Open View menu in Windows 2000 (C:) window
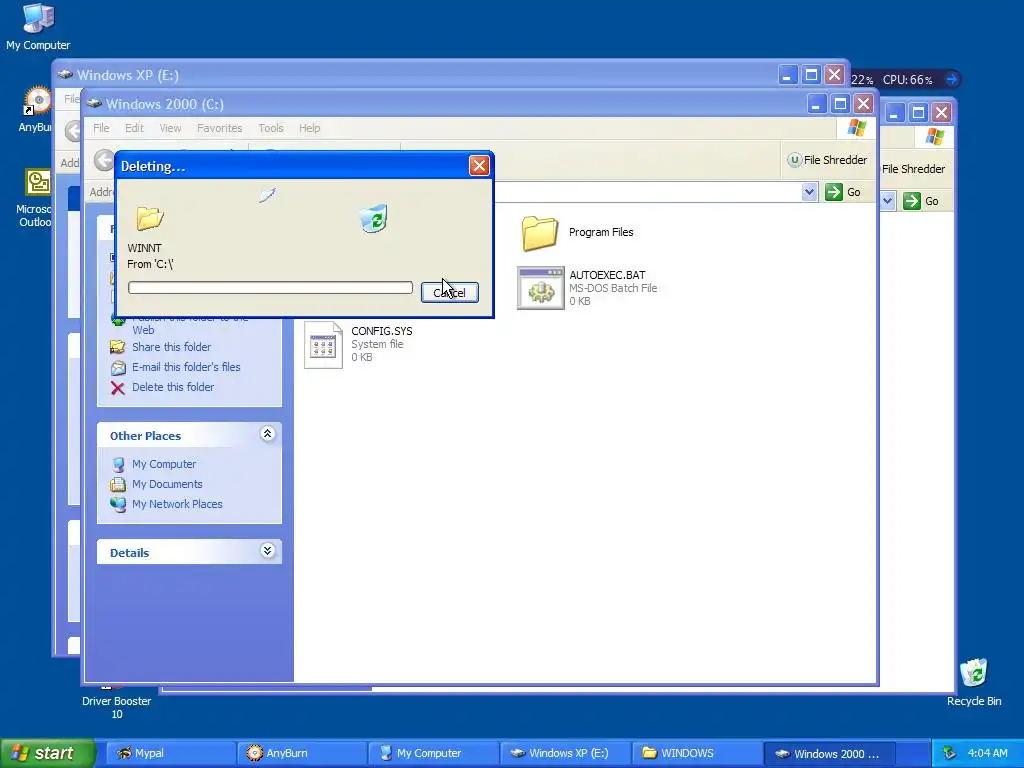Image resolution: width=1024 pixels, height=768 pixels. (170, 128)
